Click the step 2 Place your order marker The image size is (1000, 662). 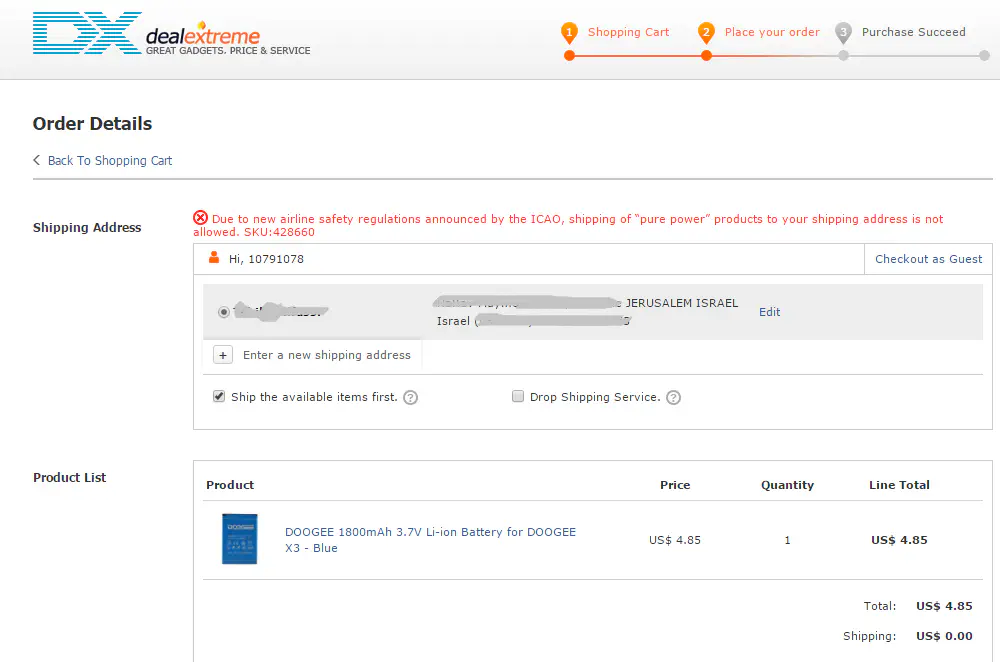click(706, 33)
